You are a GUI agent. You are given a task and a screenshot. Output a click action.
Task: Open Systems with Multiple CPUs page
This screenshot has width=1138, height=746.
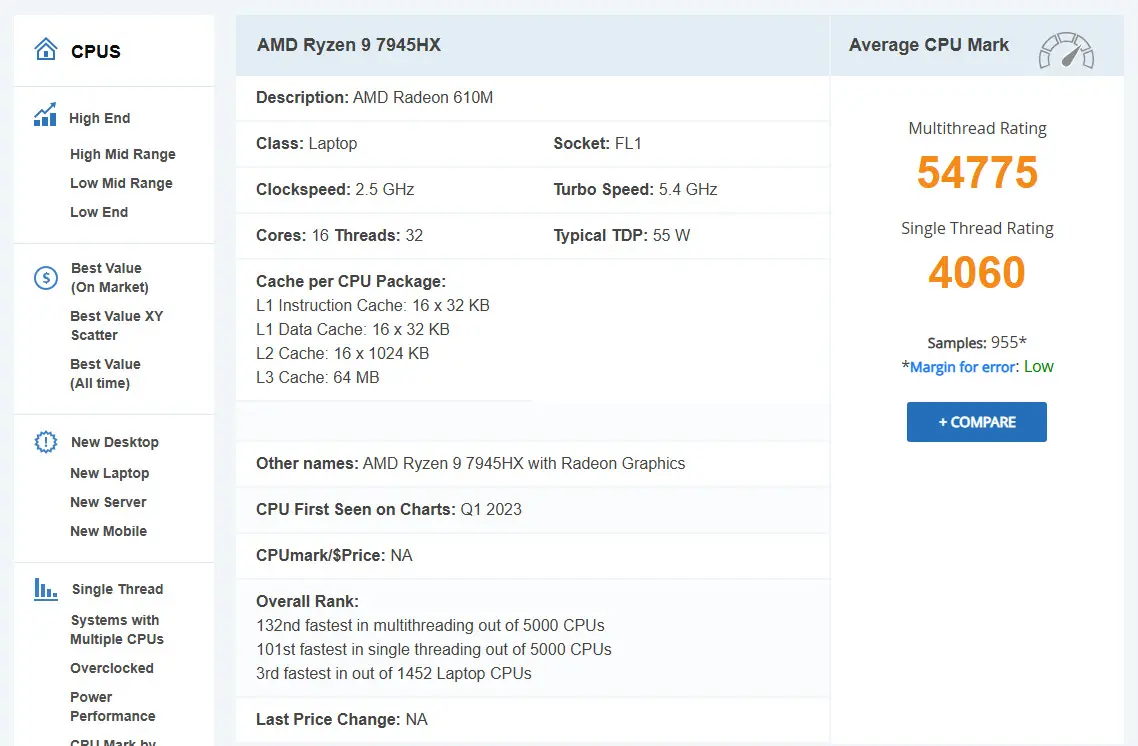coord(116,629)
